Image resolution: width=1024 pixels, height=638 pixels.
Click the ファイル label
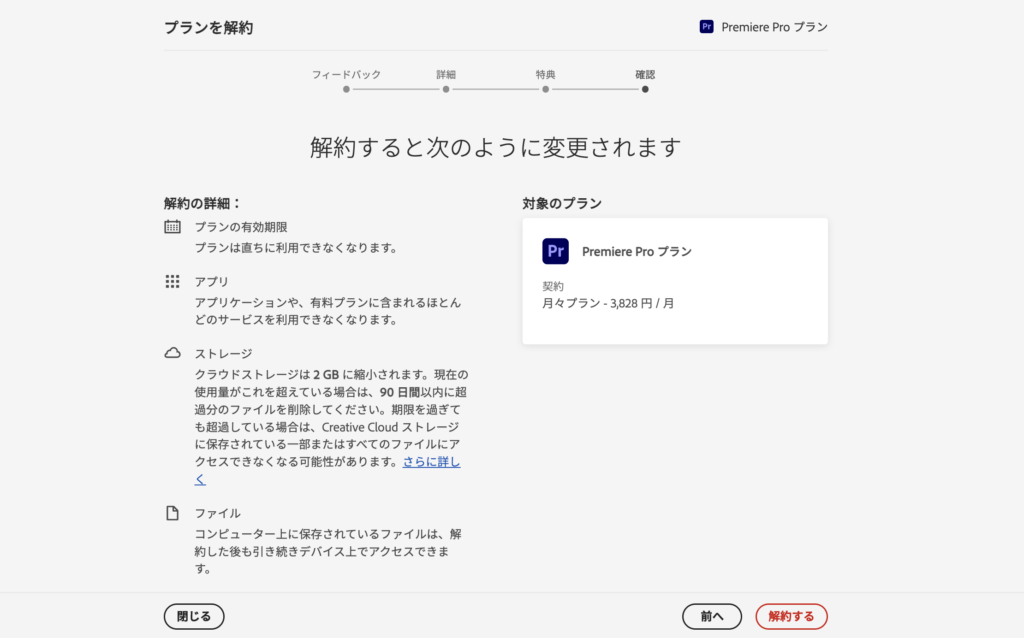coord(217,513)
